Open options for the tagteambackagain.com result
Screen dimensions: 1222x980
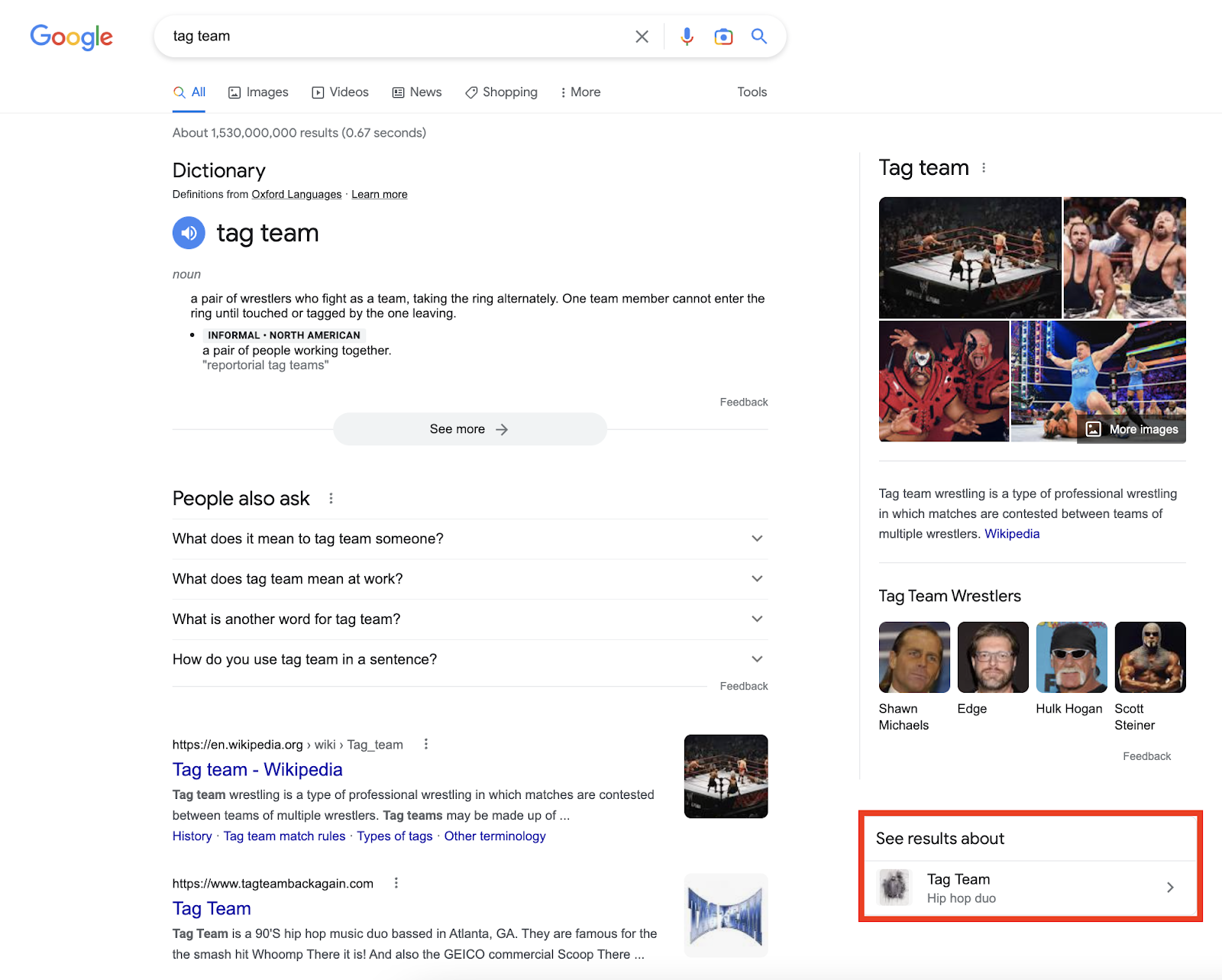(396, 883)
